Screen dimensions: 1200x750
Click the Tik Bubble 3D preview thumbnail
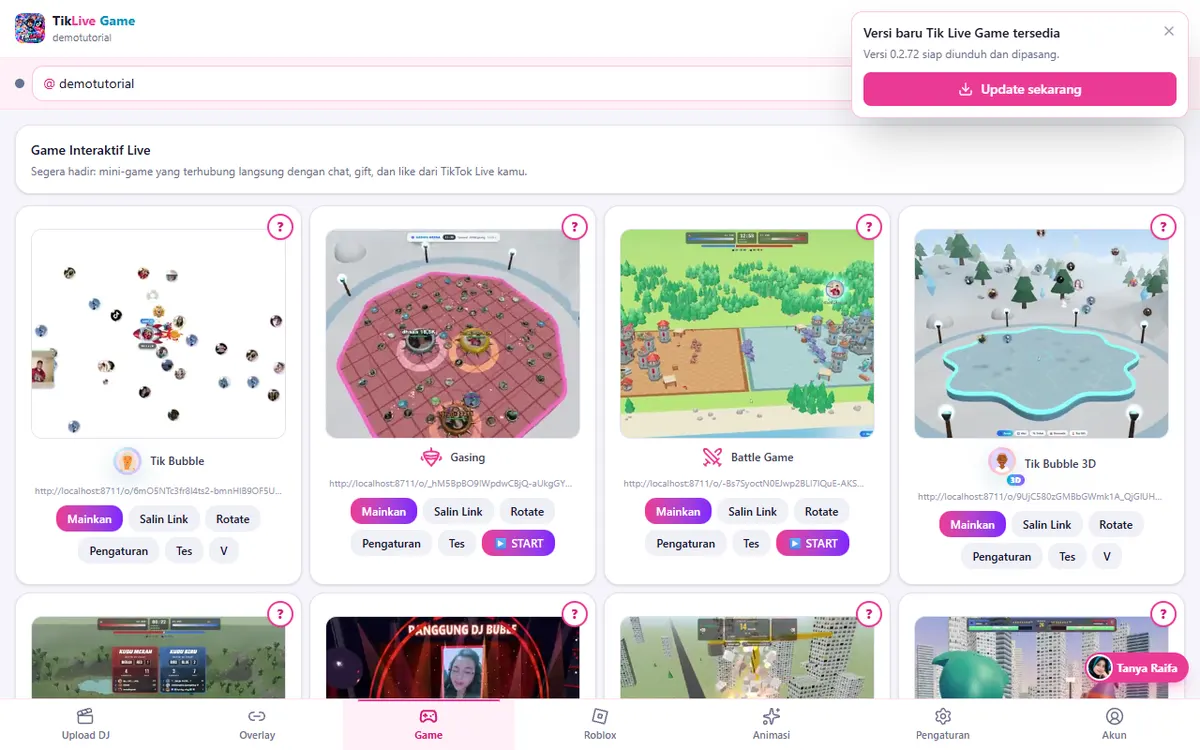tap(1041, 333)
